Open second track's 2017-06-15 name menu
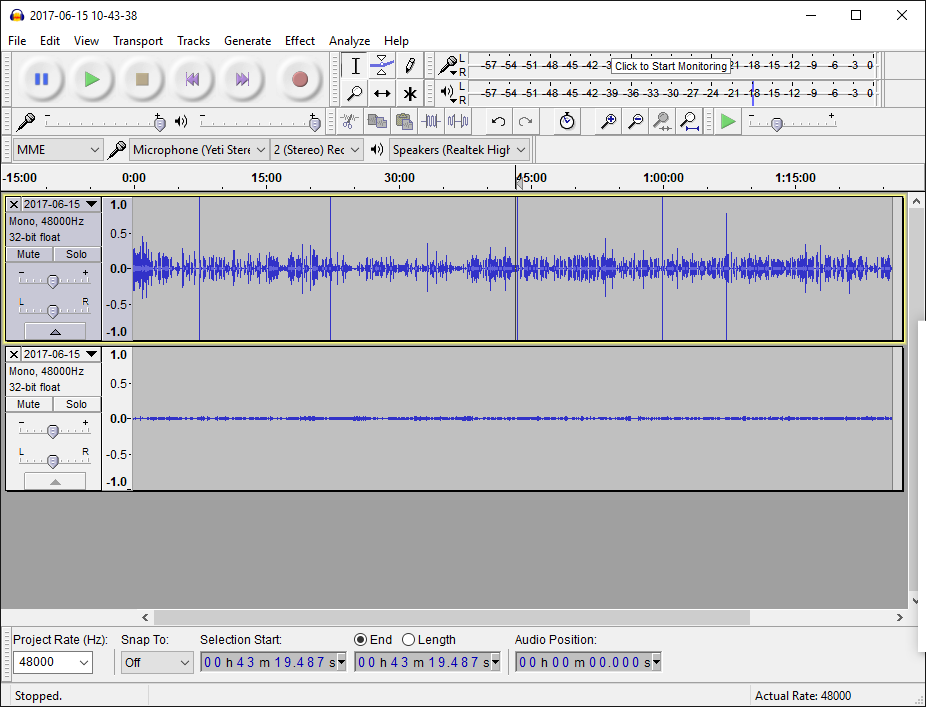 pos(60,354)
